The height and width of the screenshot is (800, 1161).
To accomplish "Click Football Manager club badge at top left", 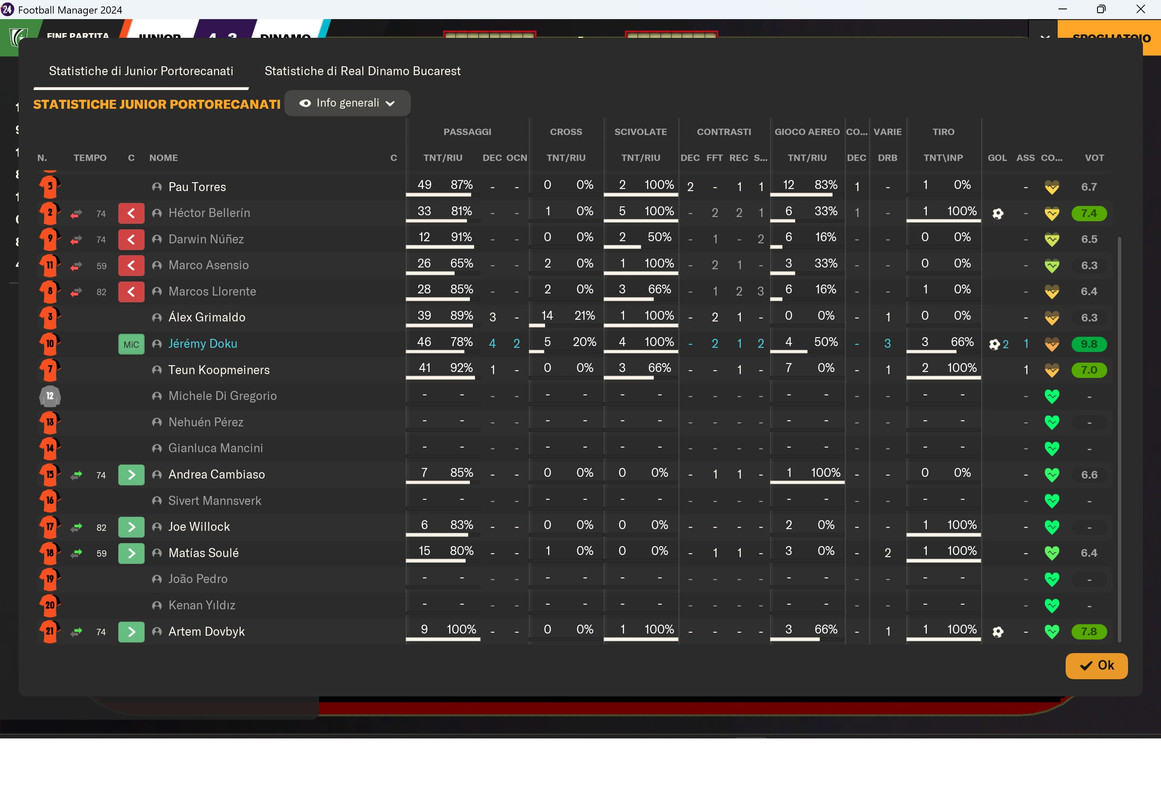I will click(19, 37).
